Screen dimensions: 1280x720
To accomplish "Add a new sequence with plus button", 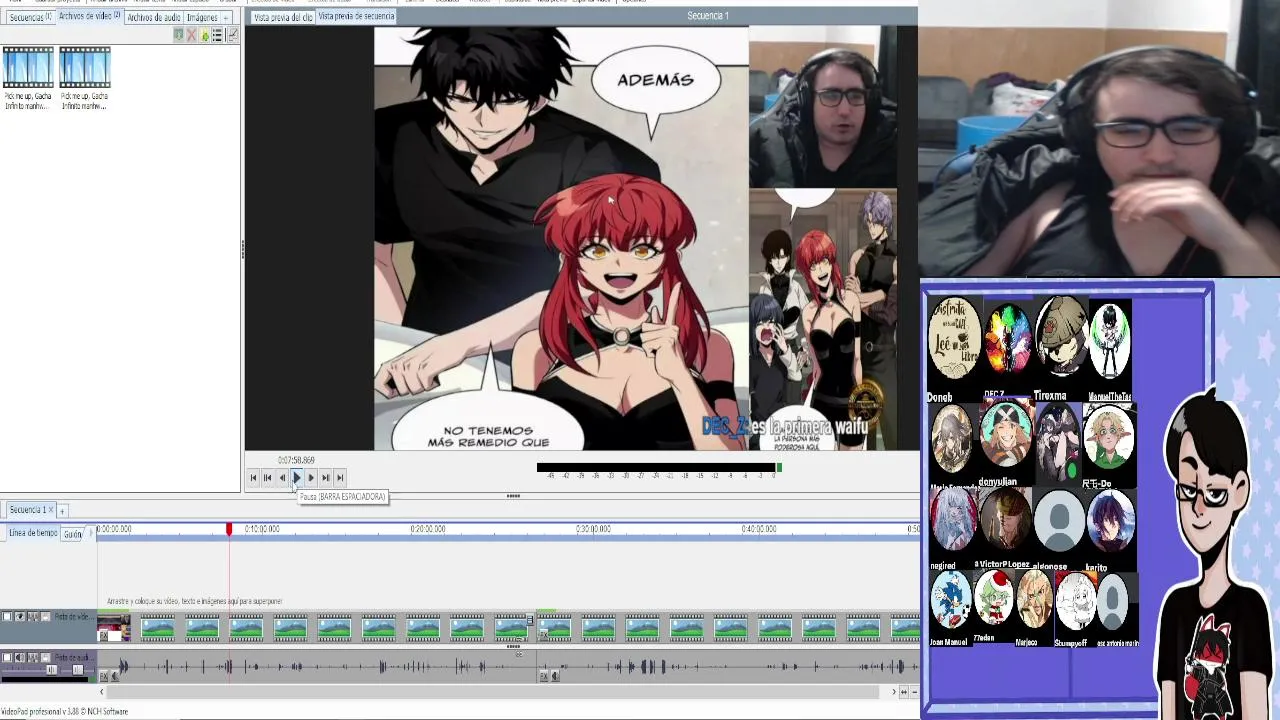I will [x=62, y=511].
